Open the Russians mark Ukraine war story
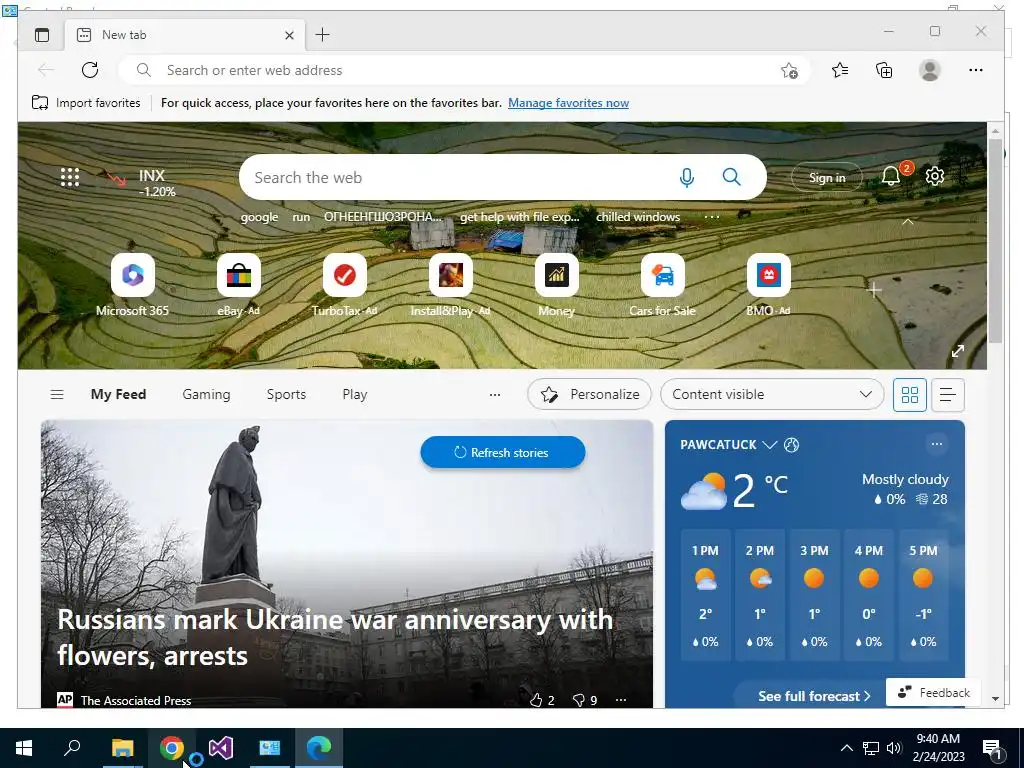The height and width of the screenshot is (768, 1024). click(x=335, y=637)
